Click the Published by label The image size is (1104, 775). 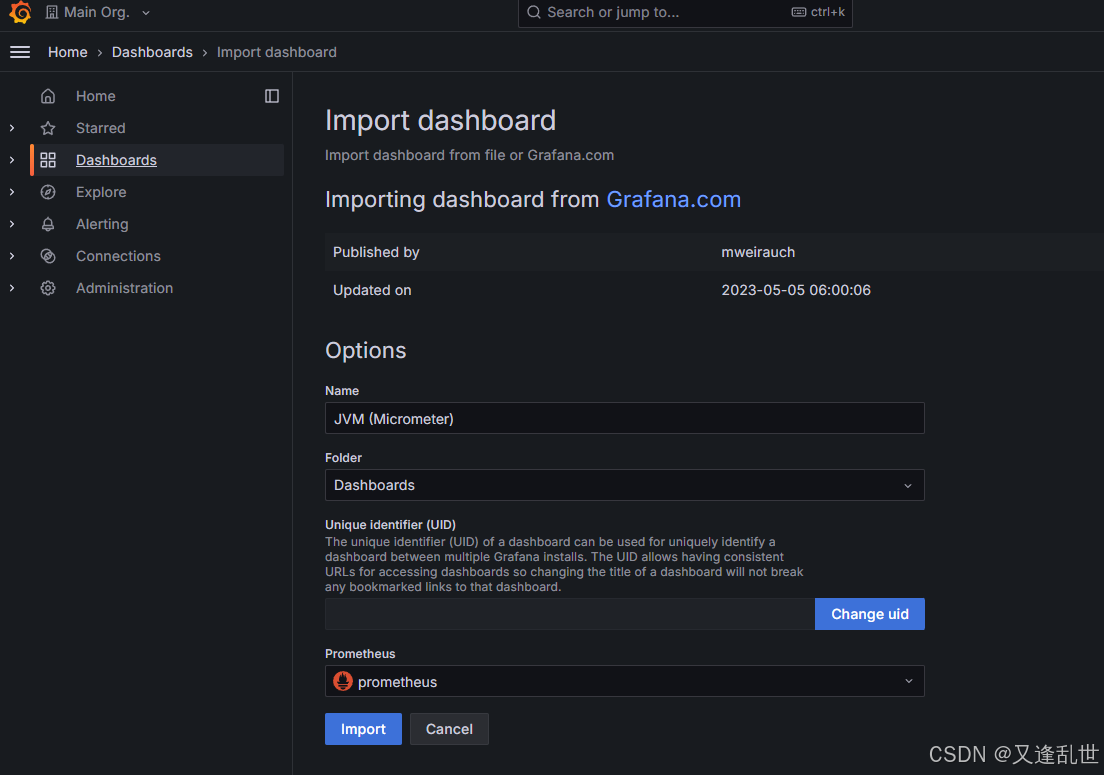point(376,252)
